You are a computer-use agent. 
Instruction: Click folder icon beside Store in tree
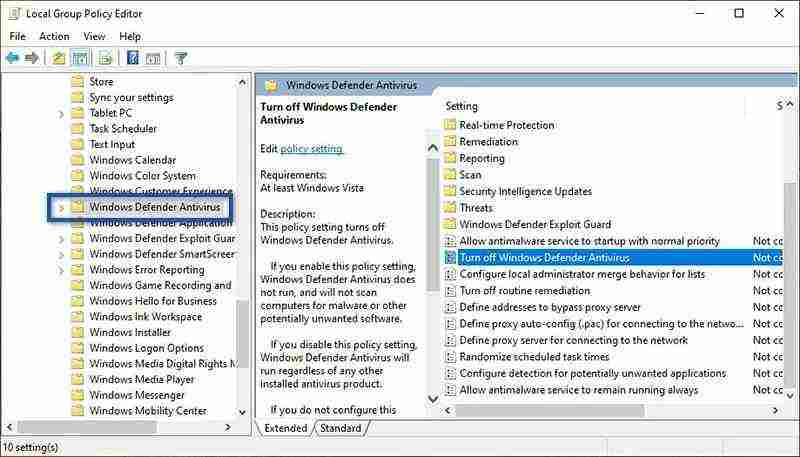click(78, 82)
